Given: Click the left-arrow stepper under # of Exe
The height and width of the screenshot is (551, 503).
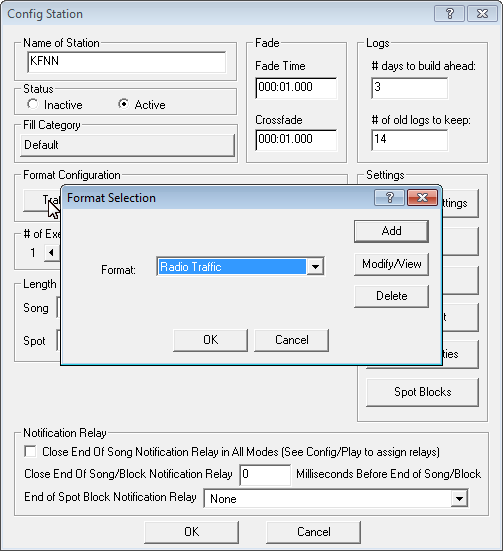Looking at the screenshot, I should [x=51, y=252].
